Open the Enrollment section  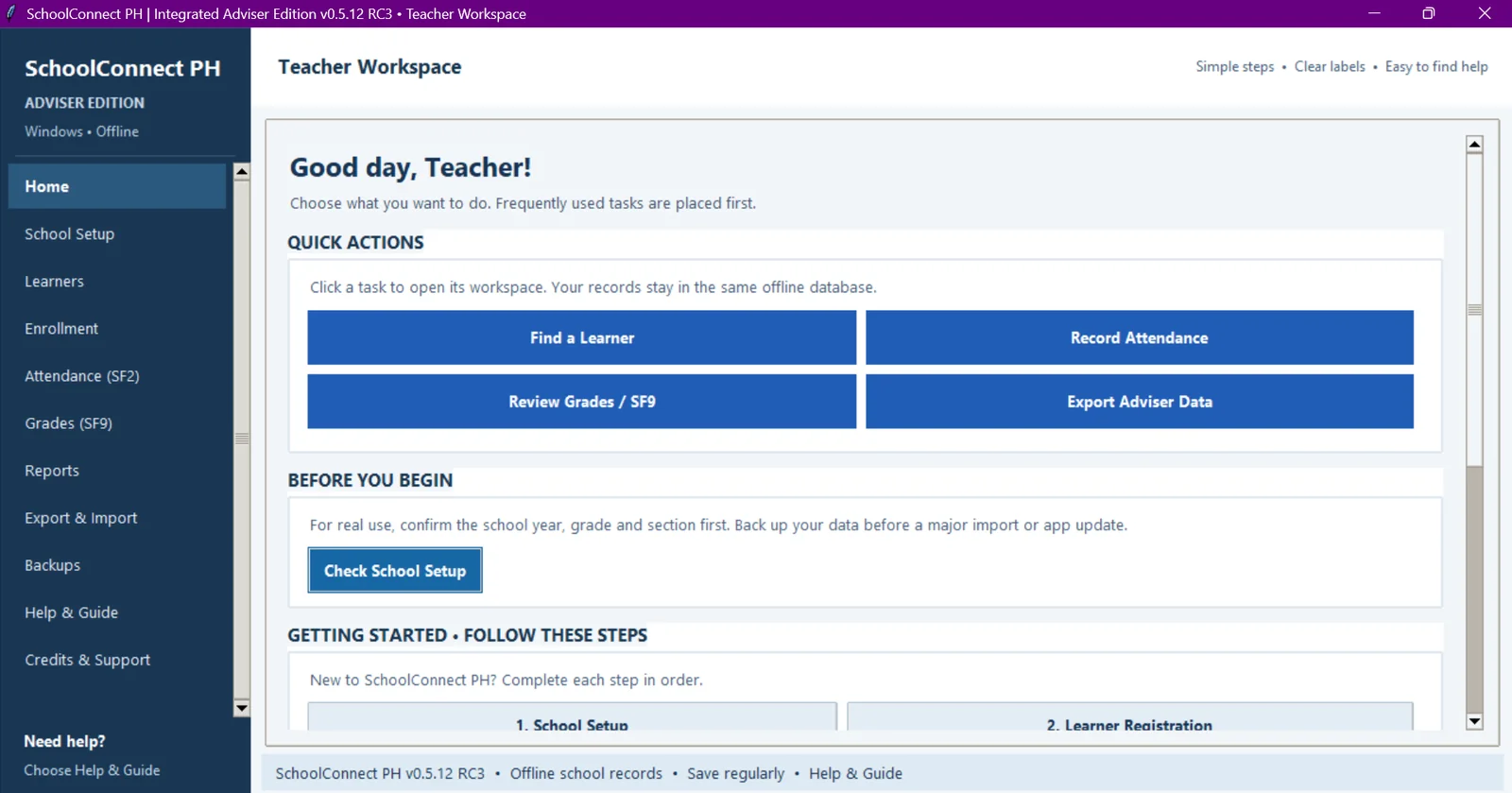[x=117, y=328]
